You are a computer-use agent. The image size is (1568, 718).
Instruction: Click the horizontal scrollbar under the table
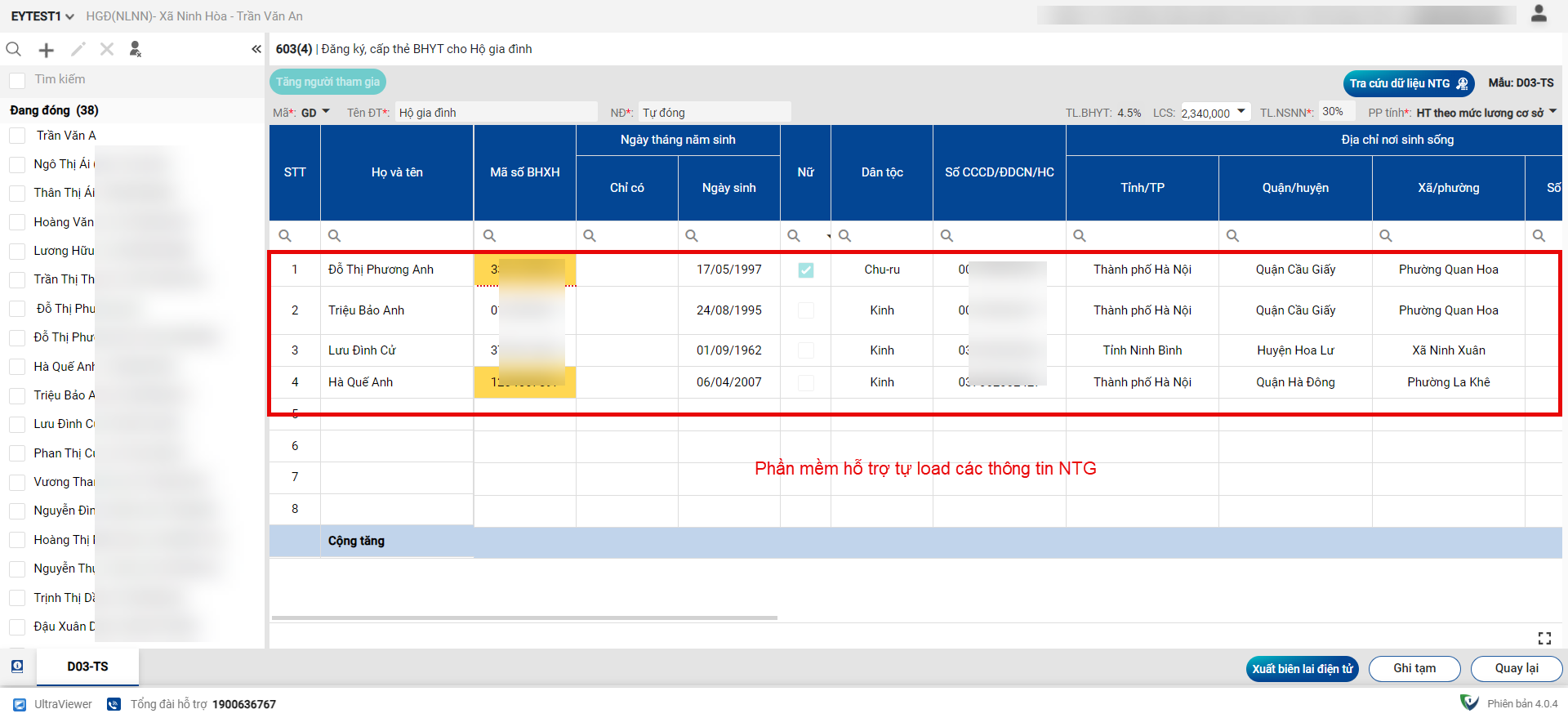click(524, 618)
